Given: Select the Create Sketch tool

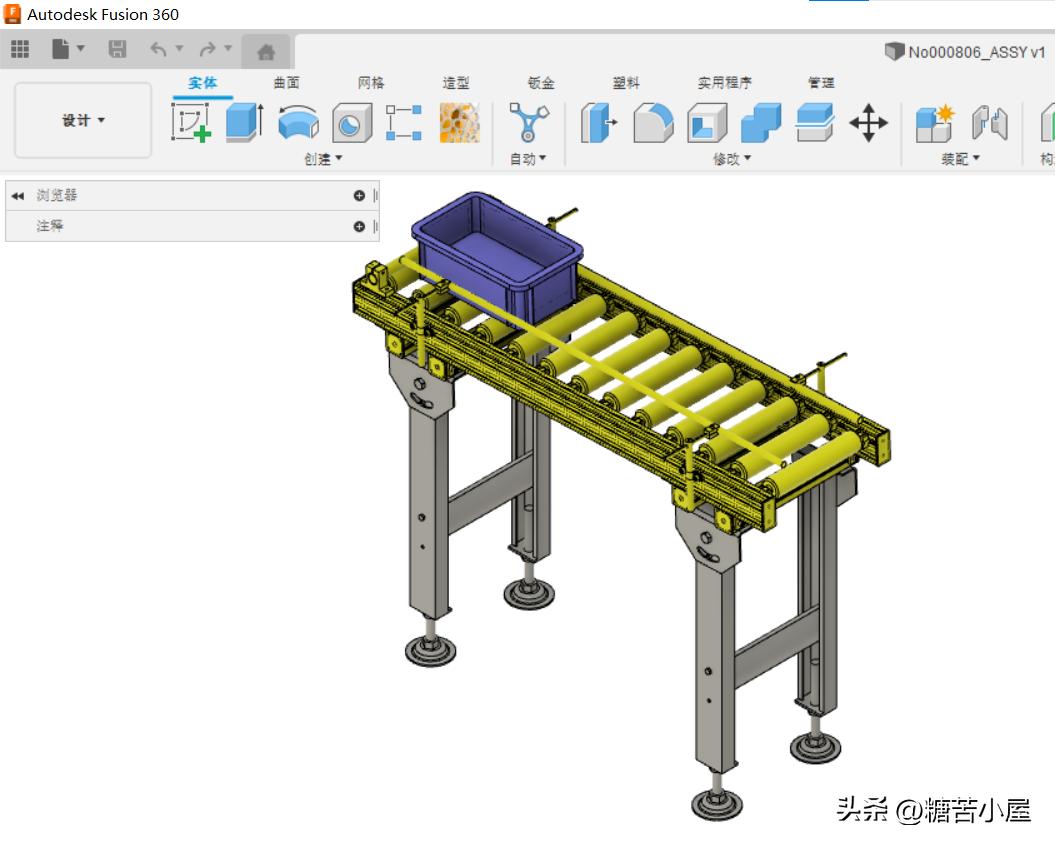Looking at the screenshot, I should point(191,122).
